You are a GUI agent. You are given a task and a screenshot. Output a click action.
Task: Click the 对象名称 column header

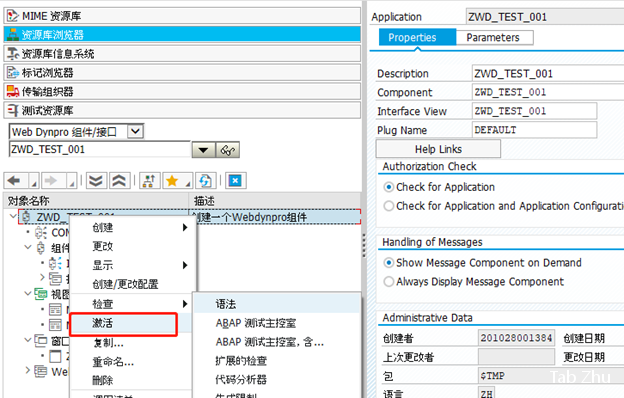(96, 201)
